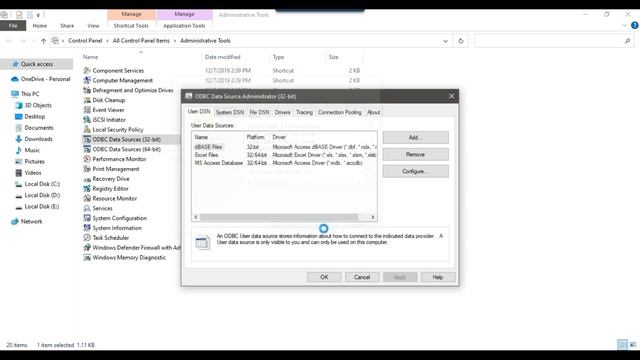The height and width of the screenshot is (360, 640).
Task: Expand the address bar history dropdown
Action: click(x=445, y=41)
